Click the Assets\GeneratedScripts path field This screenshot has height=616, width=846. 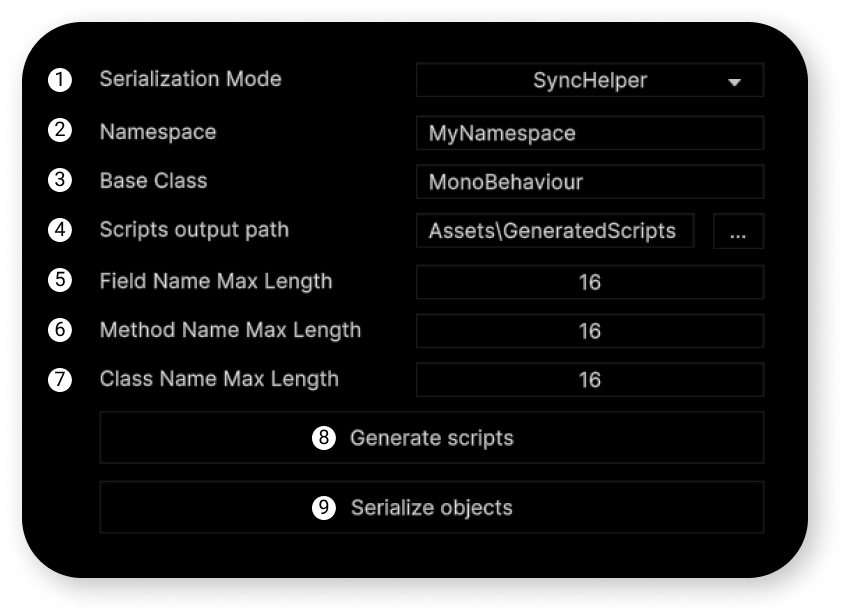click(555, 231)
